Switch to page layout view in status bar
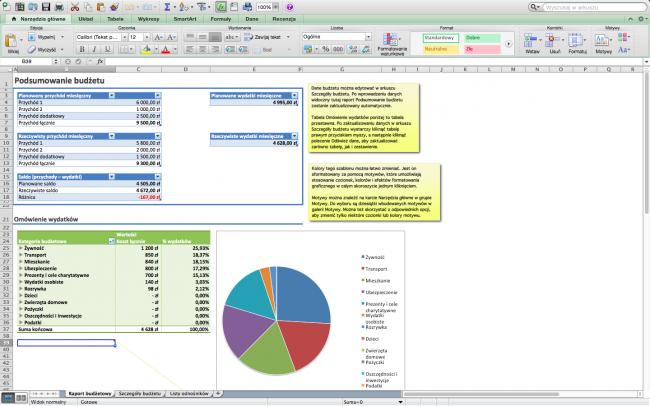This screenshot has width=650, height=406. [x=21, y=398]
